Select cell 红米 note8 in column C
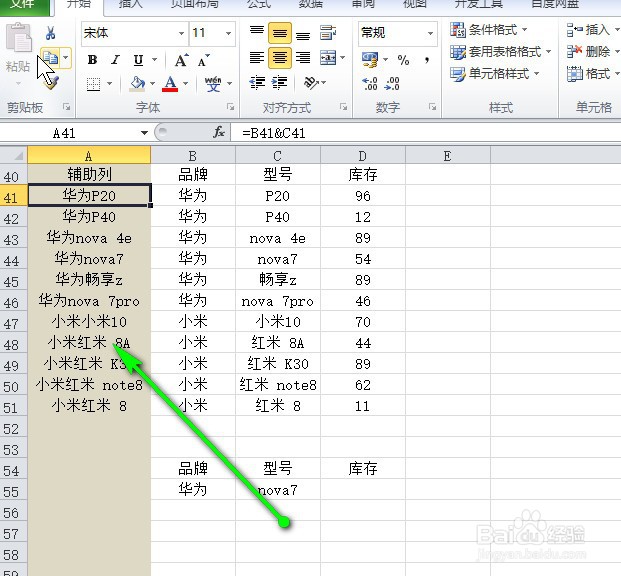This screenshot has height=576, width=621. point(278,385)
